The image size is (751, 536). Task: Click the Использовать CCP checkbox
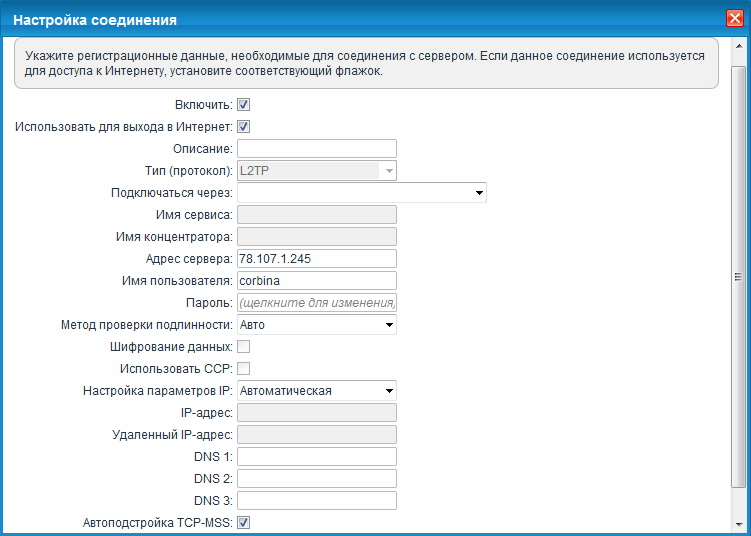(243, 368)
